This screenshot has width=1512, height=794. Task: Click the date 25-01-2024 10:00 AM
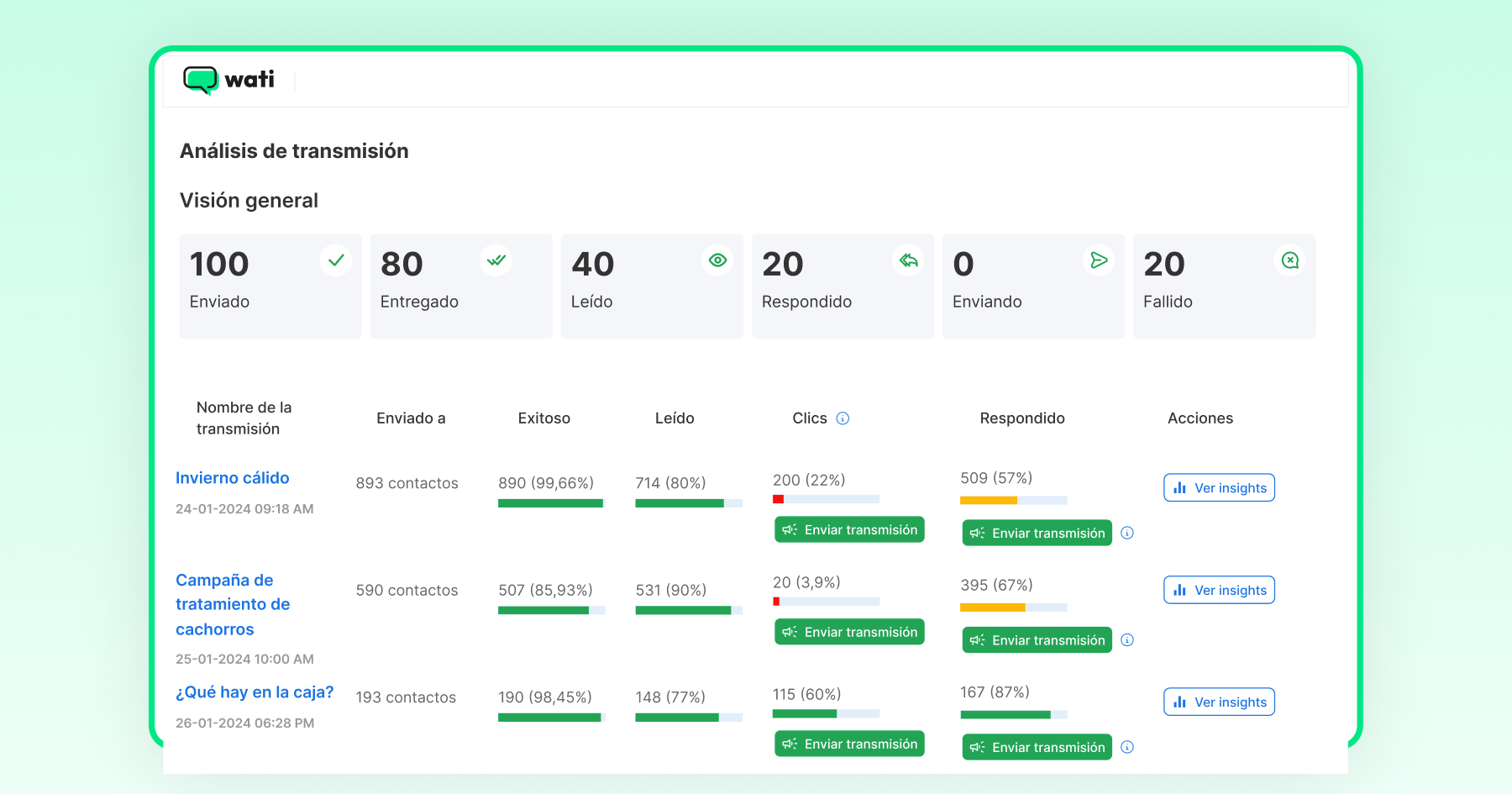pos(244,660)
